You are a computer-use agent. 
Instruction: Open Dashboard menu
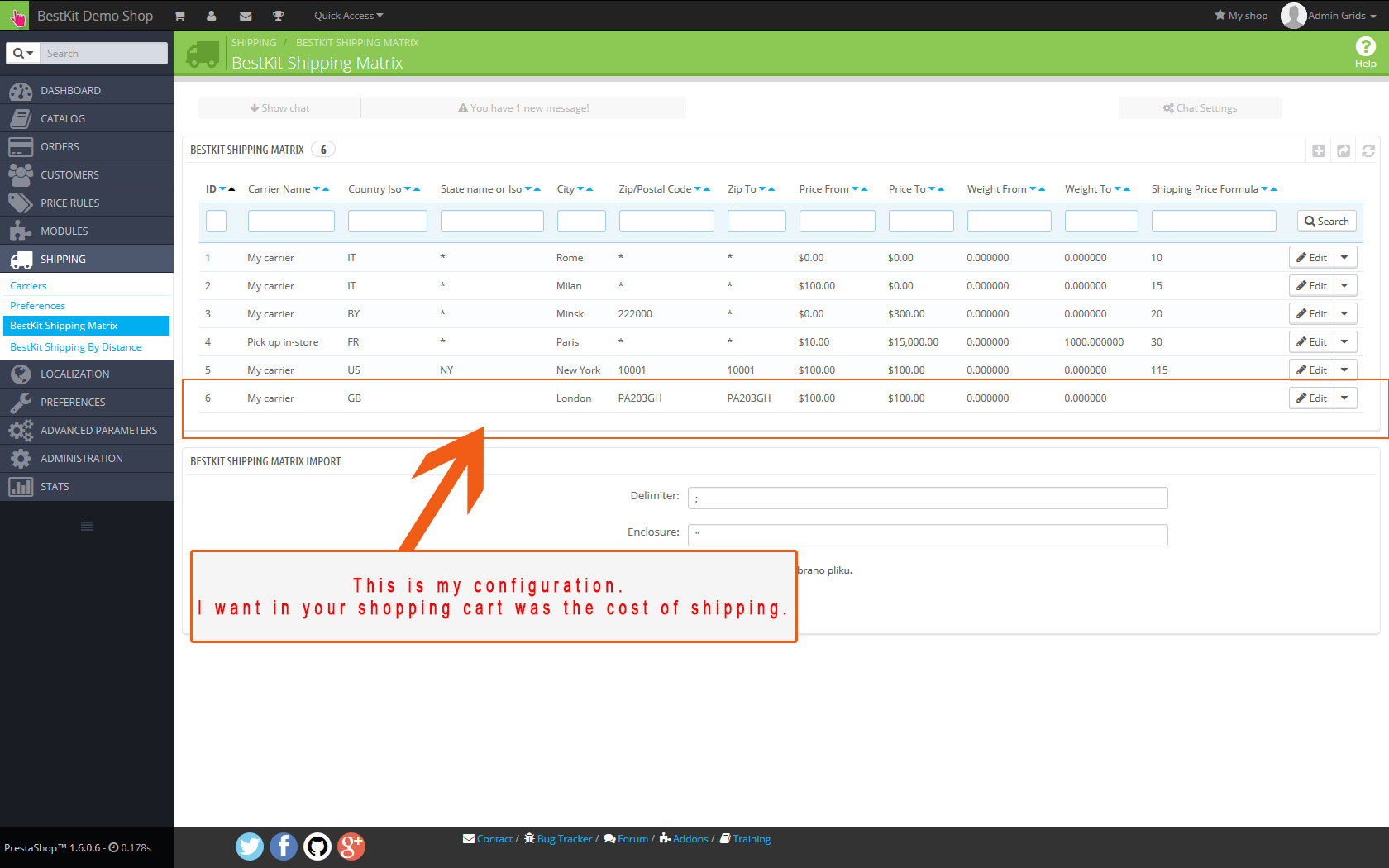tap(87, 90)
